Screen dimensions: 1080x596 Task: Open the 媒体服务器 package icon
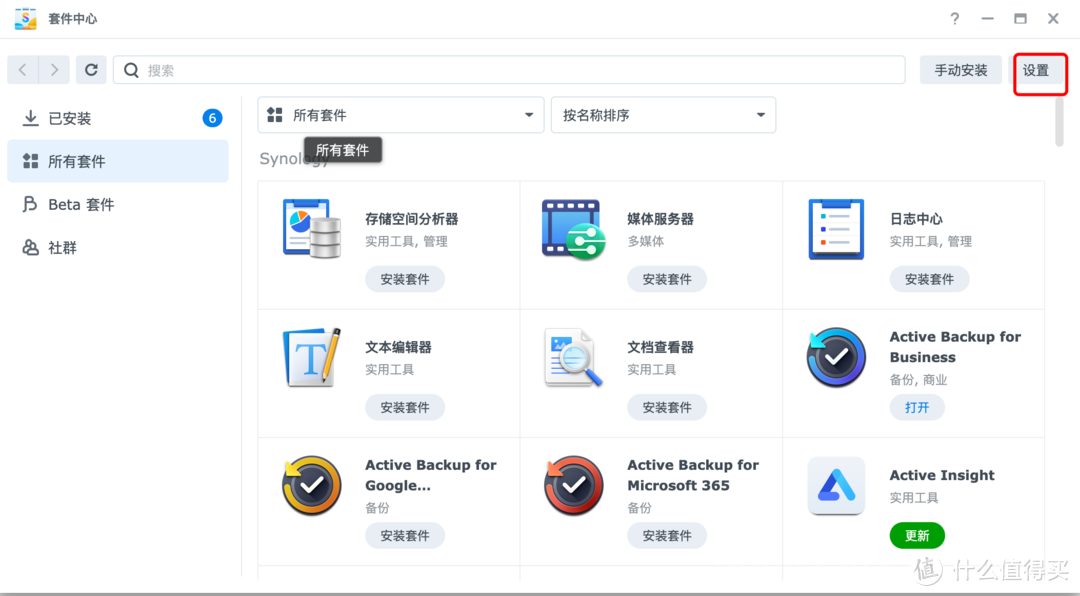click(x=574, y=229)
